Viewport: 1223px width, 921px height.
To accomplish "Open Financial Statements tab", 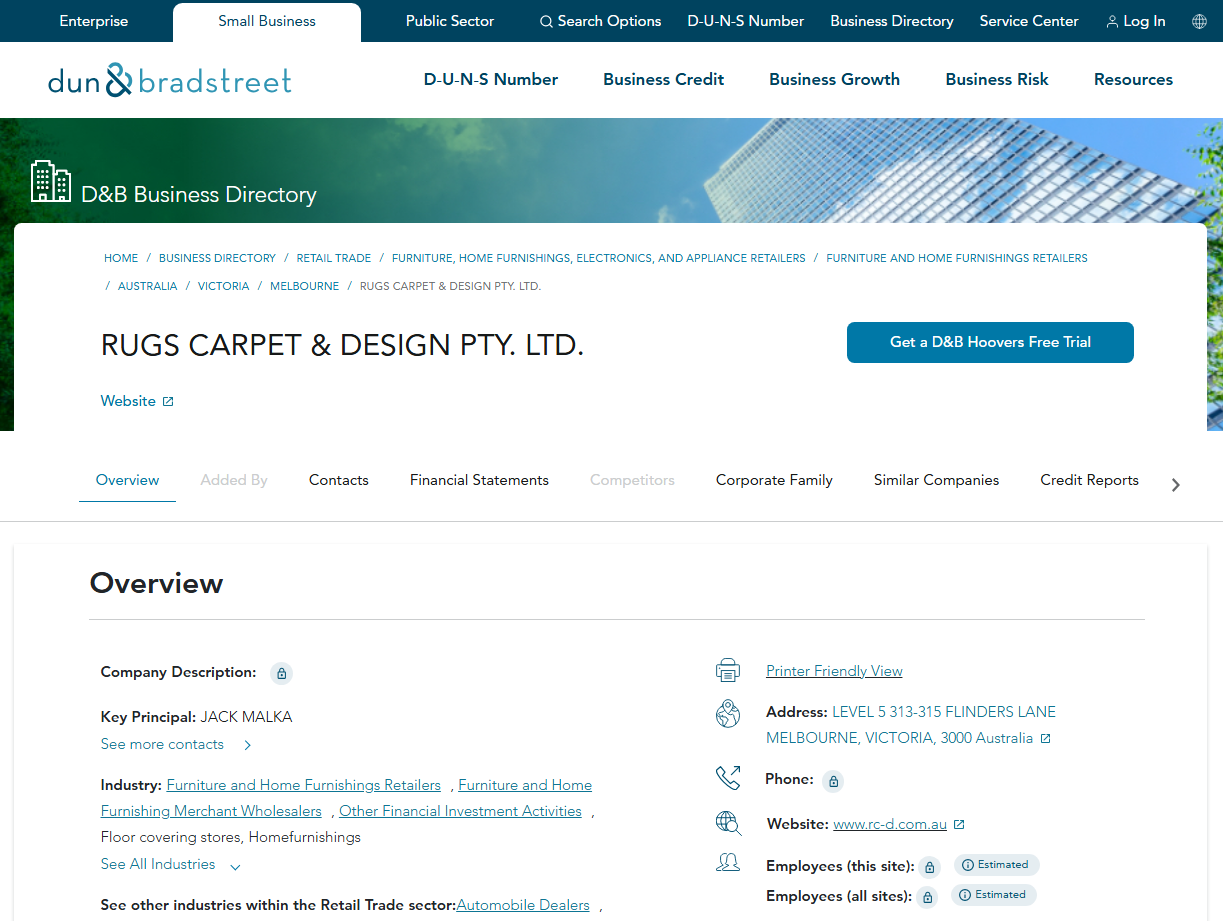I will [479, 480].
